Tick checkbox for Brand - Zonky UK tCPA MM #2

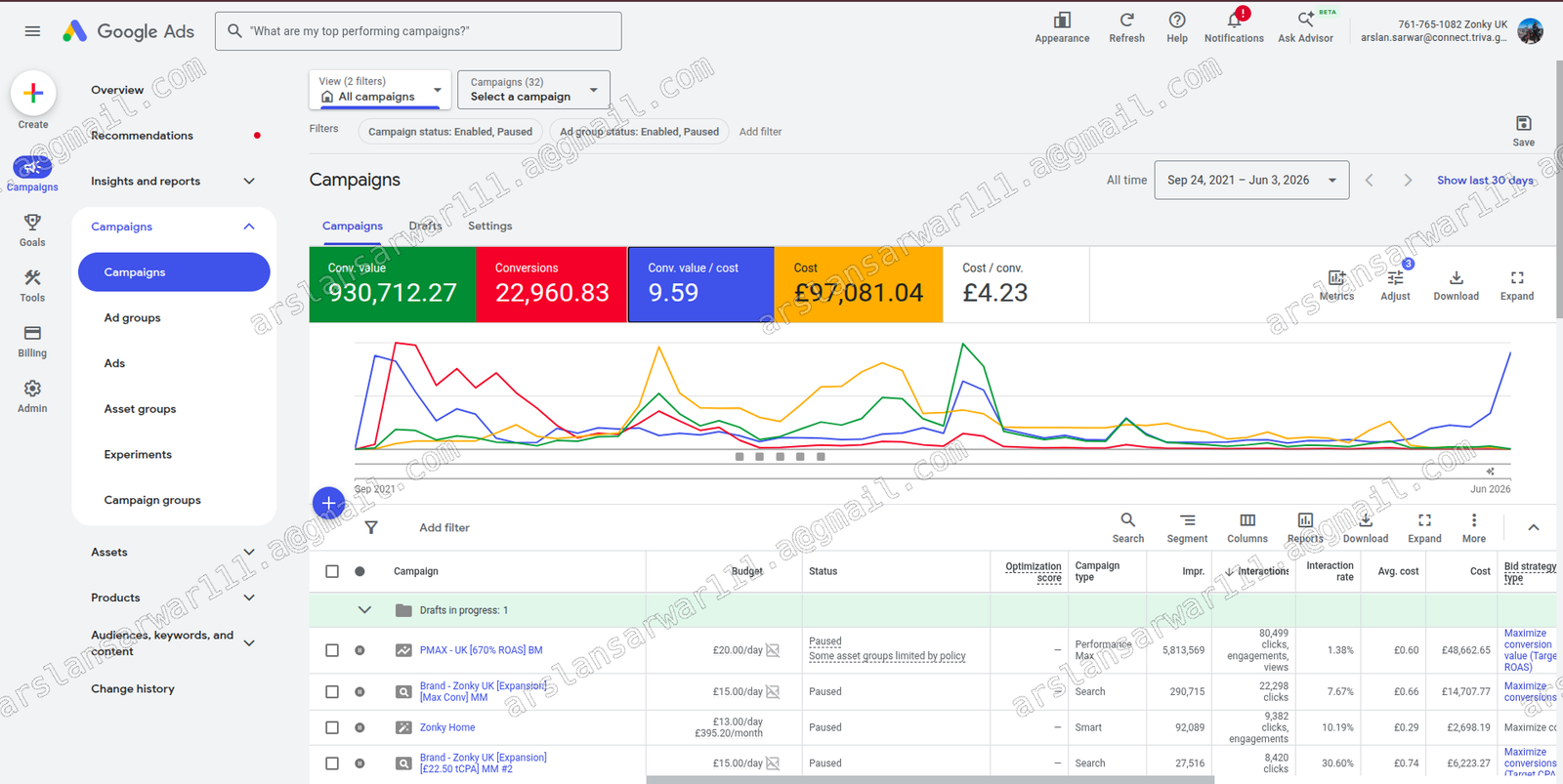pos(332,763)
